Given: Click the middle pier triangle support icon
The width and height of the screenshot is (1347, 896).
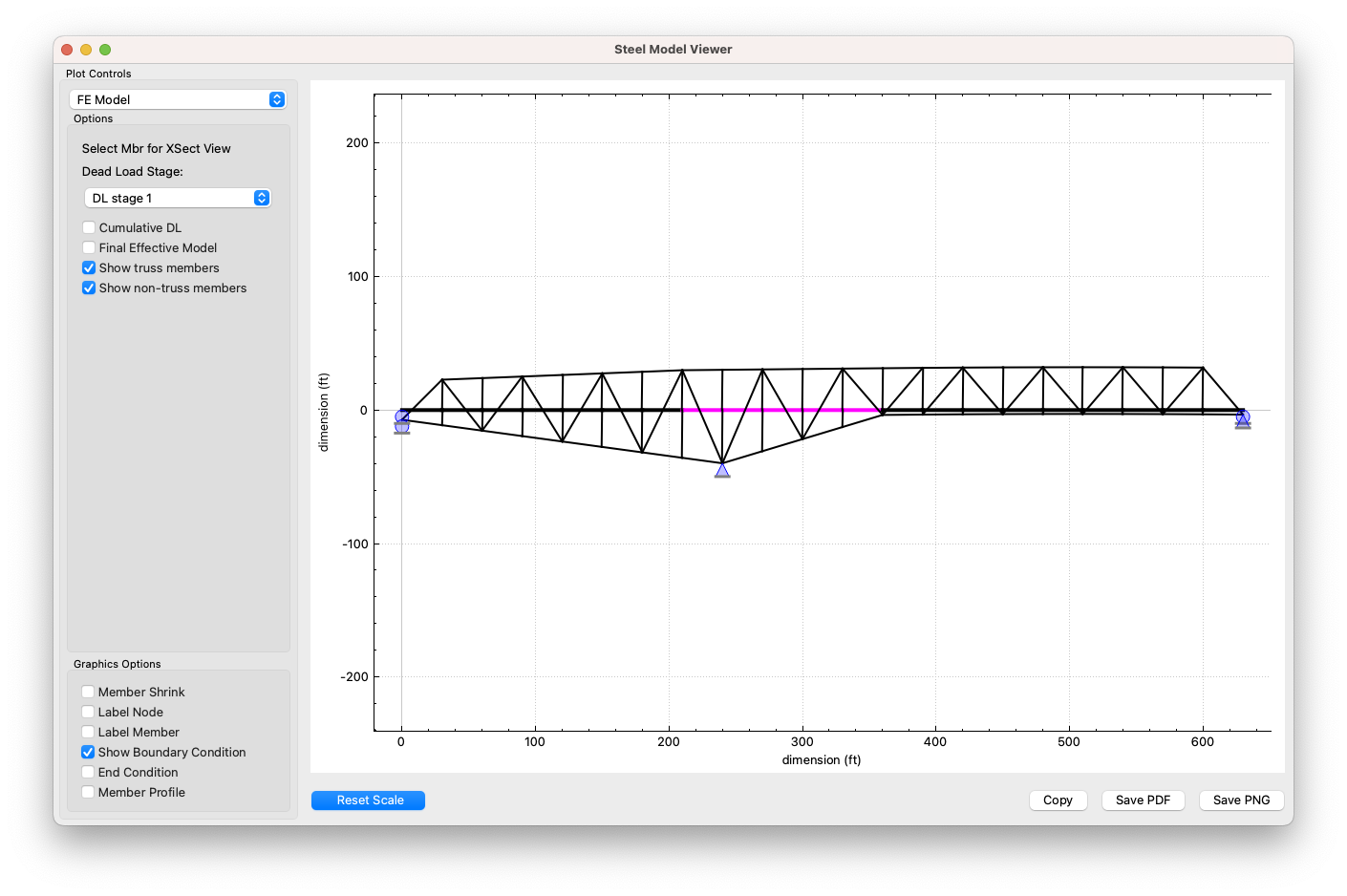Looking at the screenshot, I should 722,470.
